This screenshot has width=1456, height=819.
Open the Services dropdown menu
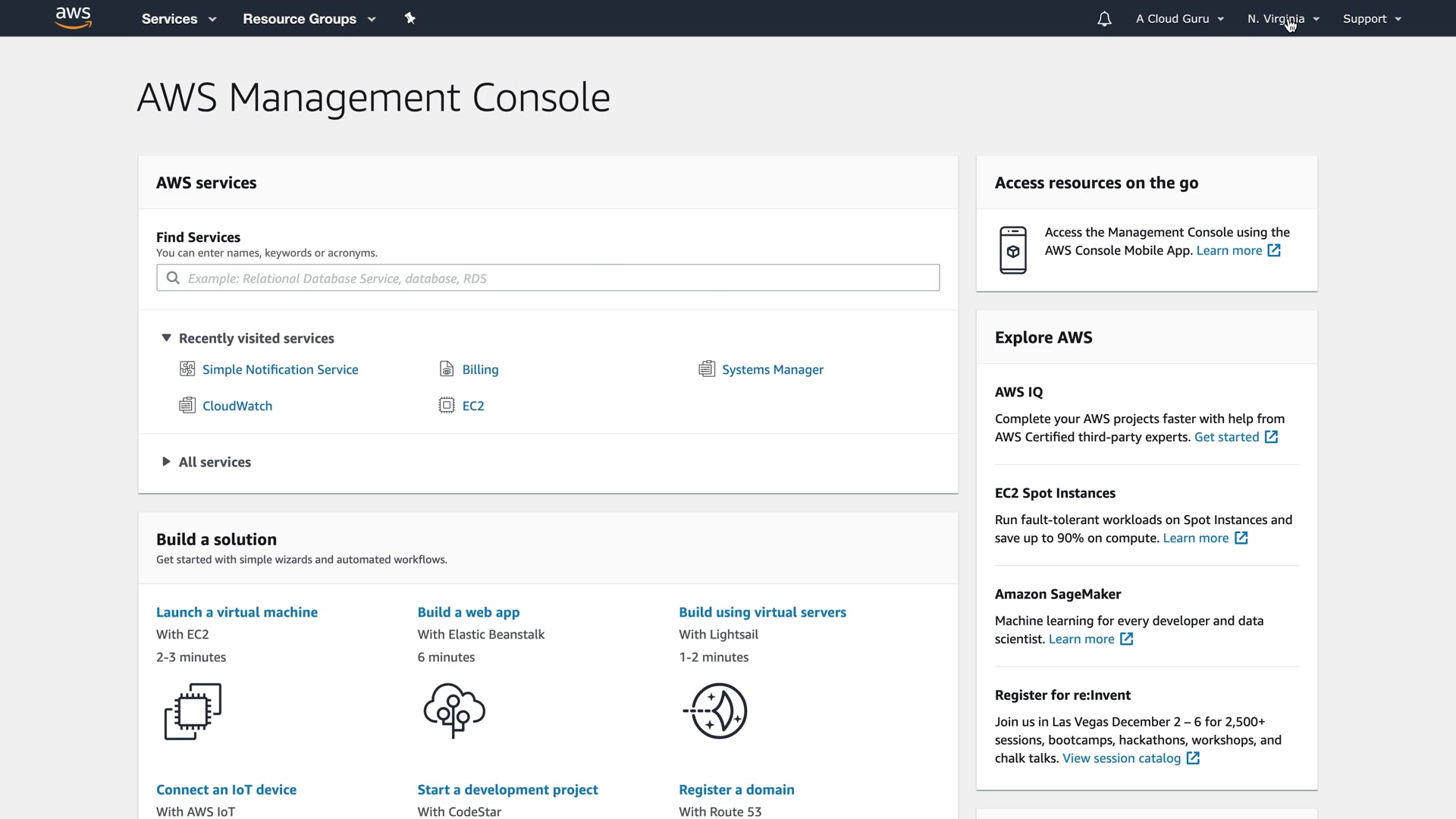[179, 19]
